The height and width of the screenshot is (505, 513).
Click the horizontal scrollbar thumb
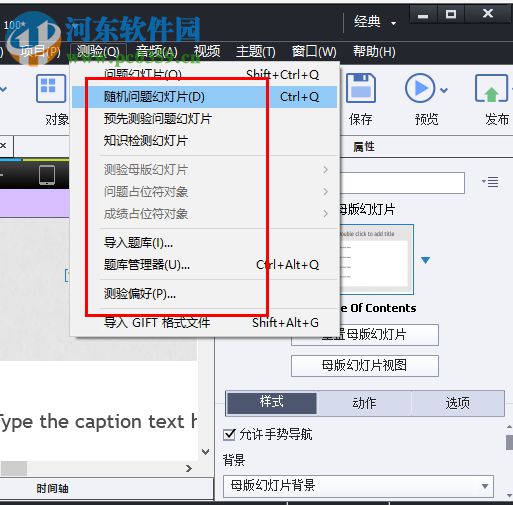click(14, 469)
